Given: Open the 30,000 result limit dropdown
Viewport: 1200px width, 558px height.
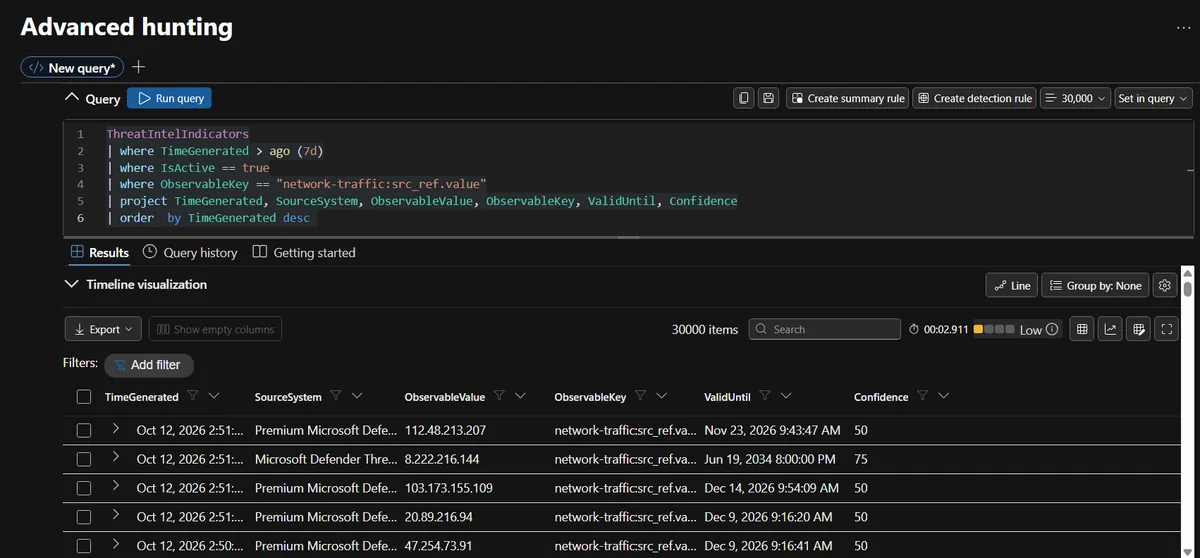Looking at the screenshot, I should click(x=1076, y=98).
